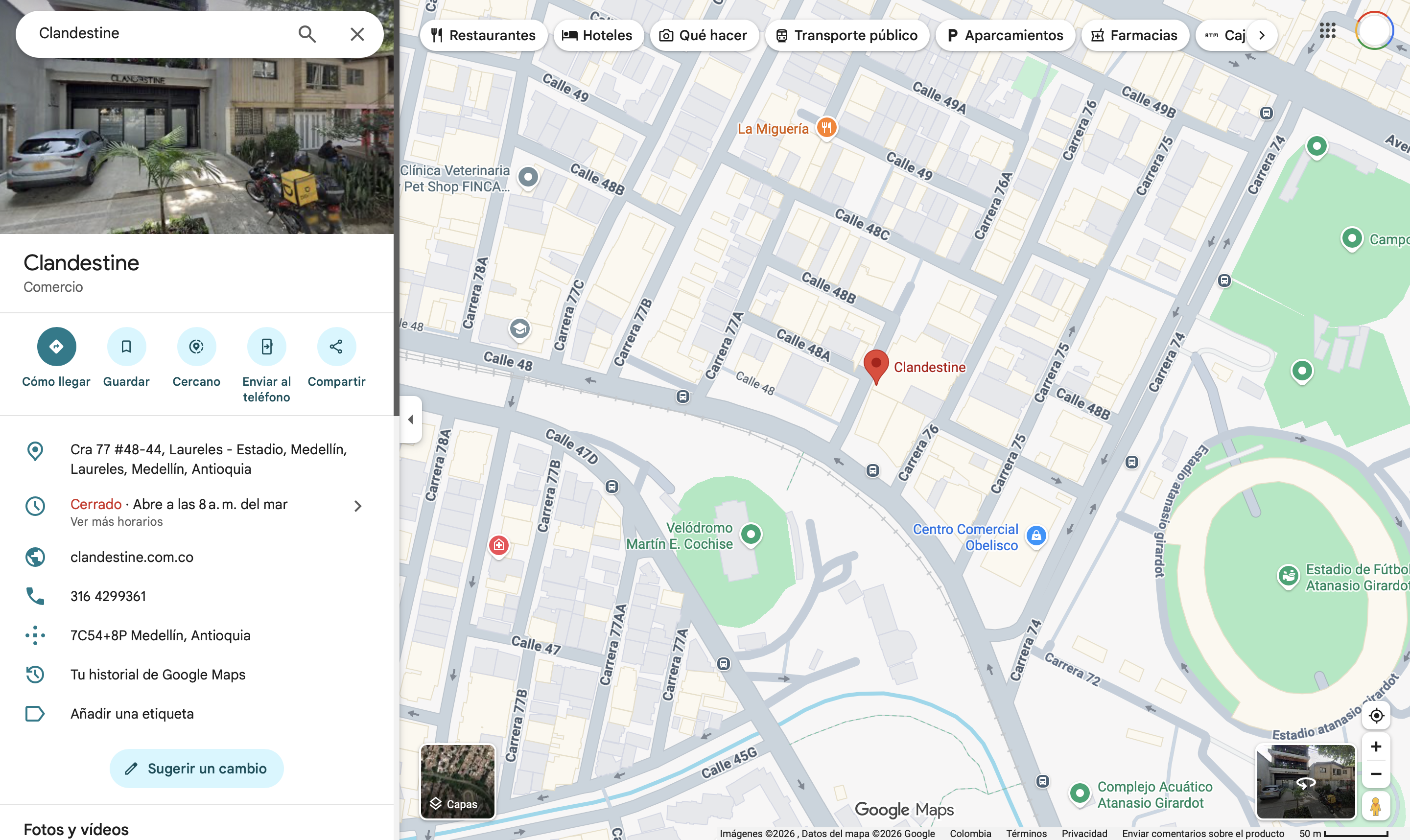Open the Google apps grid
This screenshot has width=1410, height=840.
[x=1327, y=30]
